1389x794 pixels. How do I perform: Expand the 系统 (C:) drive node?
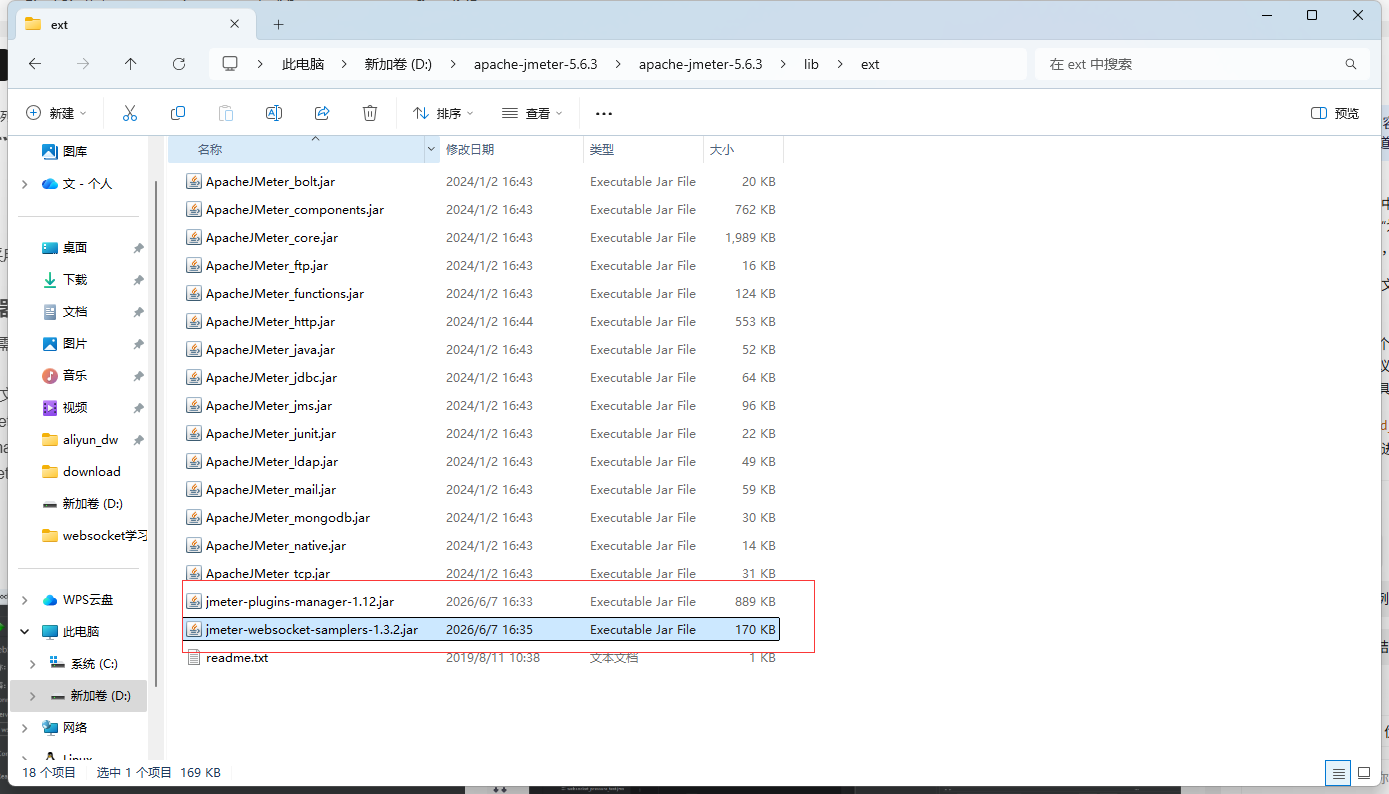tap(33, 664)
